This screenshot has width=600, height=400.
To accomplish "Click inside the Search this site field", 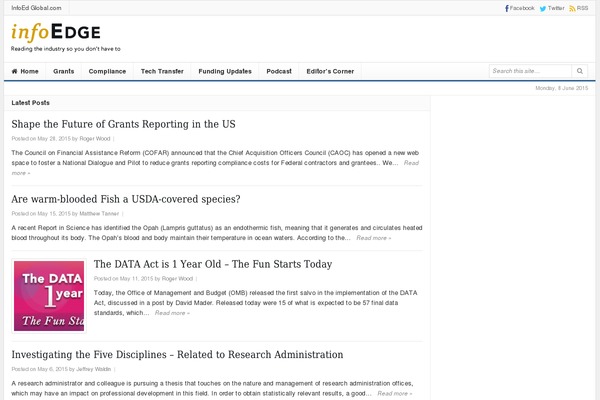I will pyautogui.click(x=530, y=71).
